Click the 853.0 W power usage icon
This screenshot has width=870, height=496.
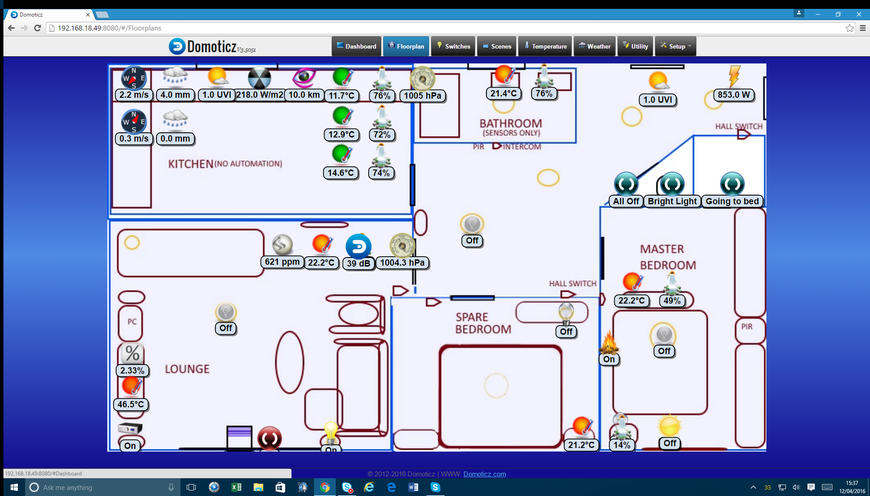pyautogui.click(x=733, y=77)
